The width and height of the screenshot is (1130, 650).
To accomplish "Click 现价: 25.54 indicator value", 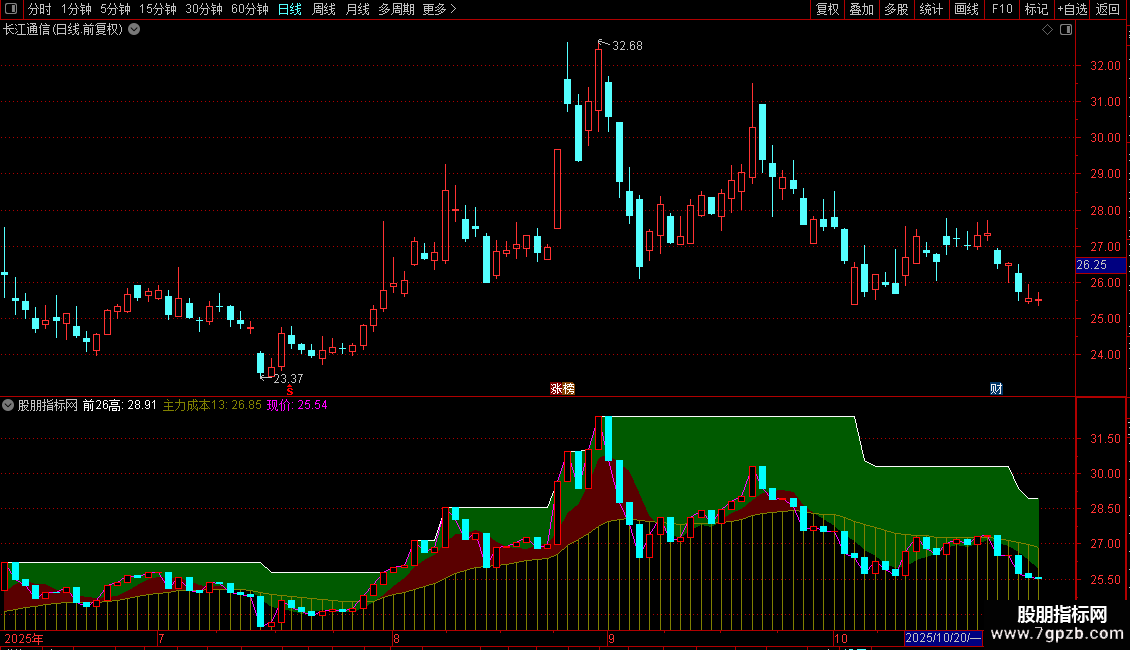I will coord(297,405).
